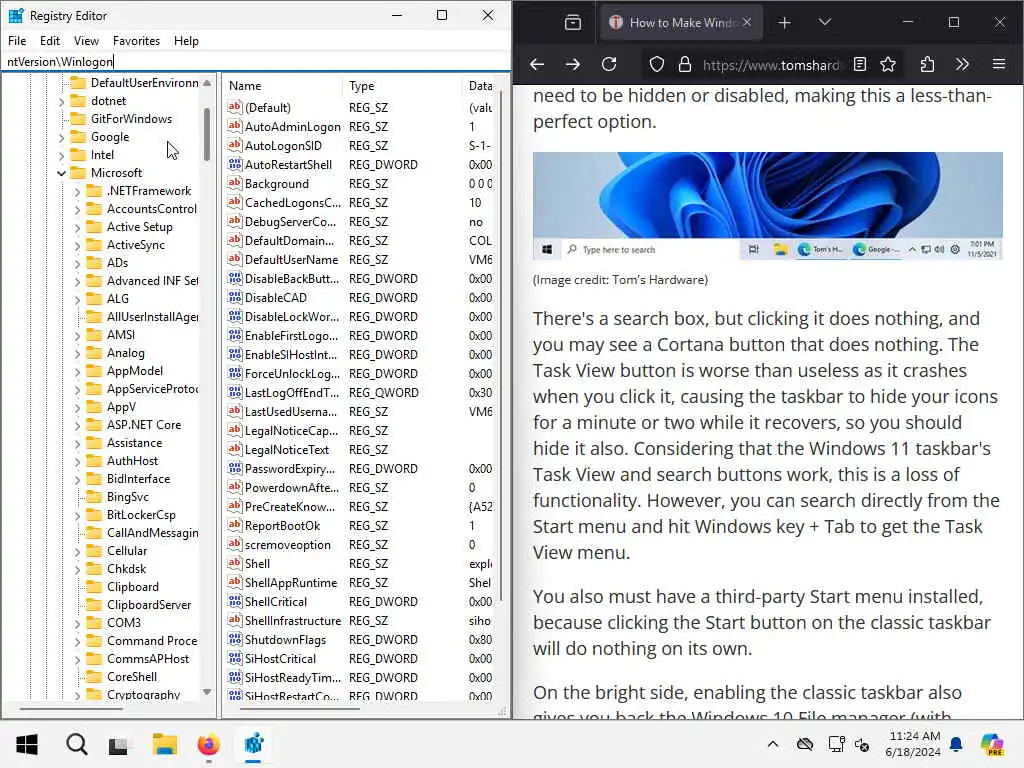Select the (Default) registry value
1024x768 pixels.
pyautogui.click(x=268, y=108)
